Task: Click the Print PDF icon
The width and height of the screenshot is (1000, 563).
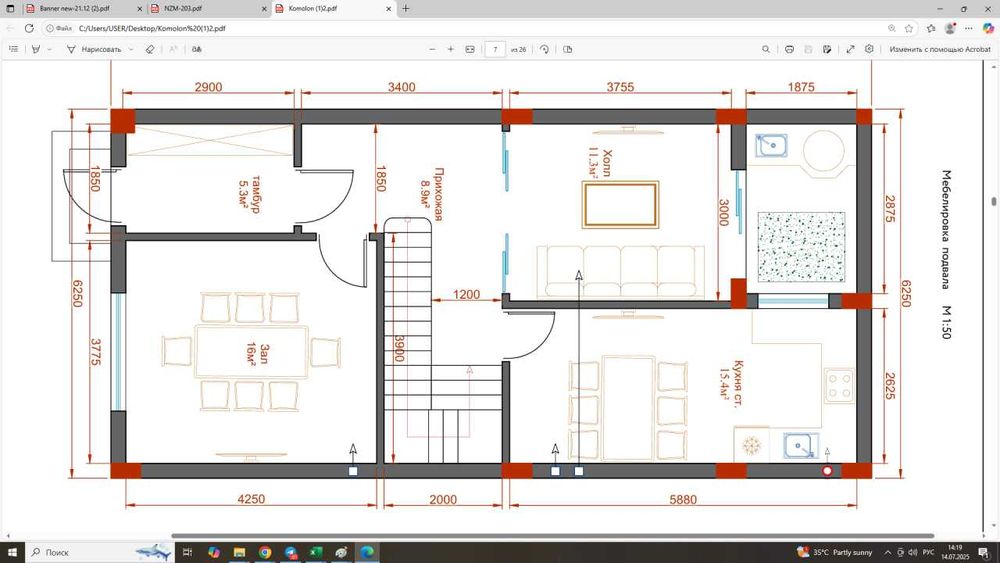Action: coord(789,49)
